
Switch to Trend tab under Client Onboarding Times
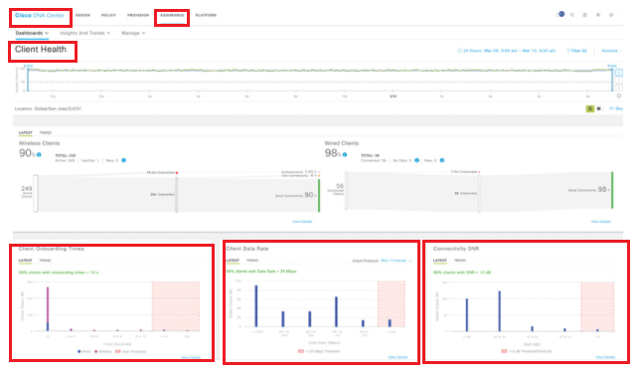[45, 261]
